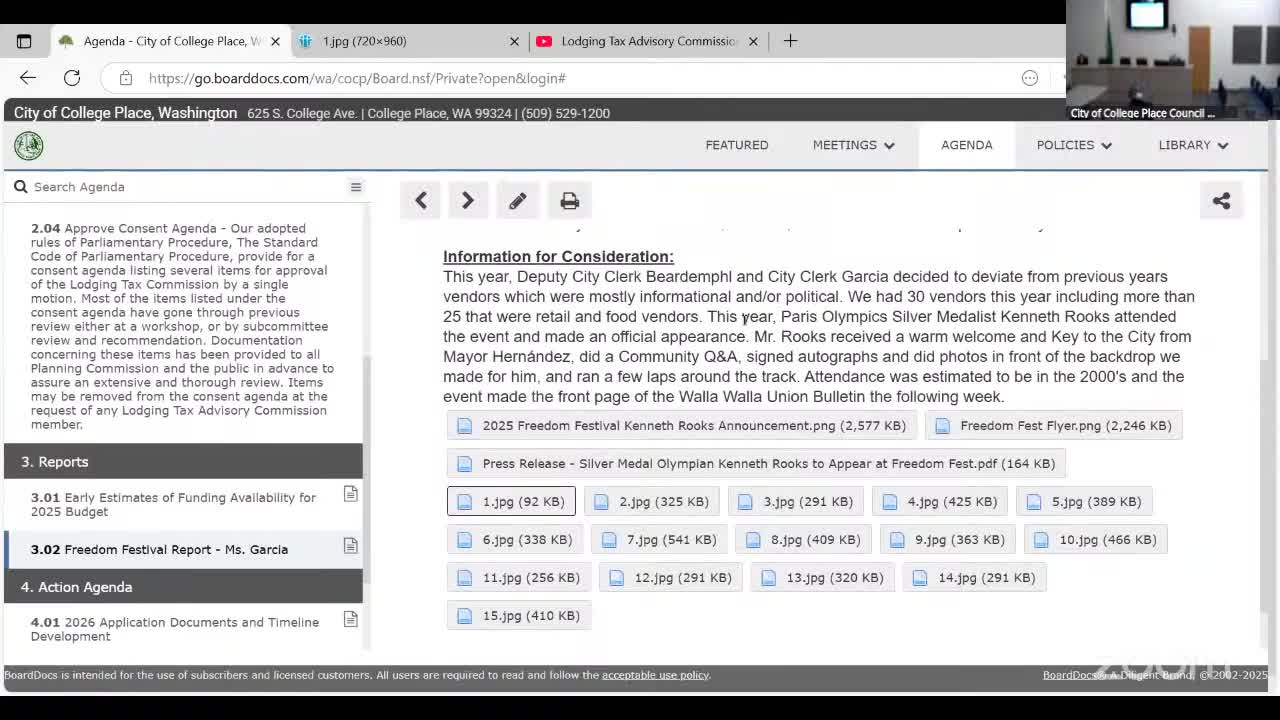This screenshot has width=1280, height=720.
Task: Switch to the 1.jpg browser tab
Action: [x=408, y=41]
